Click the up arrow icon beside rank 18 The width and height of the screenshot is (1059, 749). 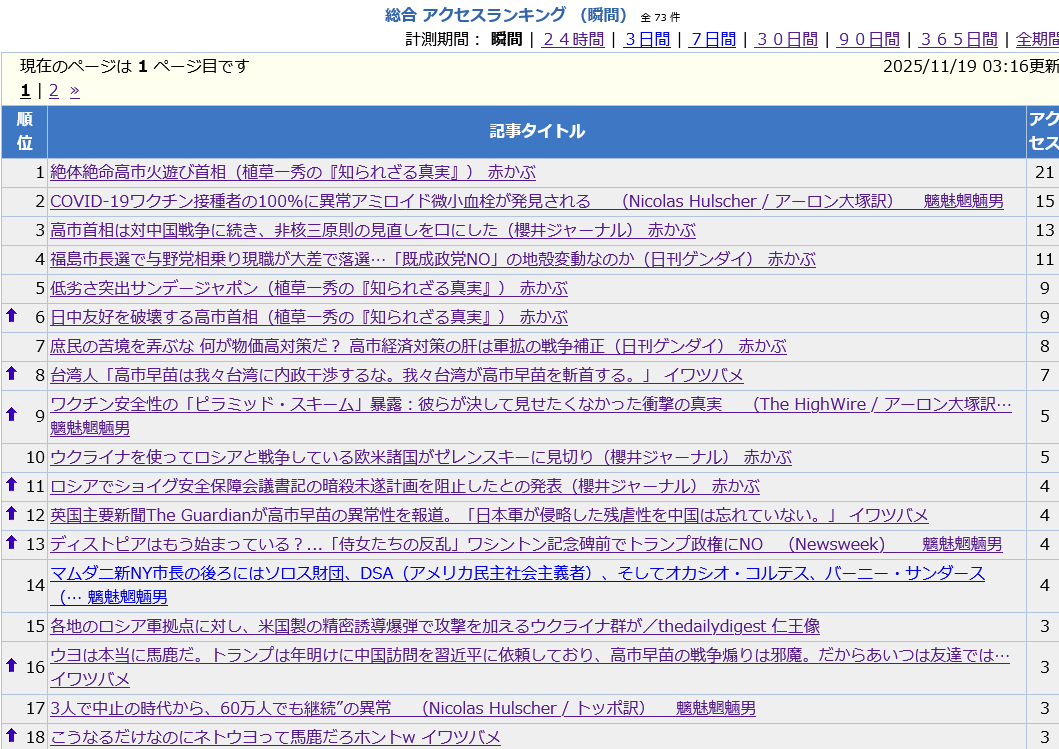pyautogui.click(x=12, y=736)
